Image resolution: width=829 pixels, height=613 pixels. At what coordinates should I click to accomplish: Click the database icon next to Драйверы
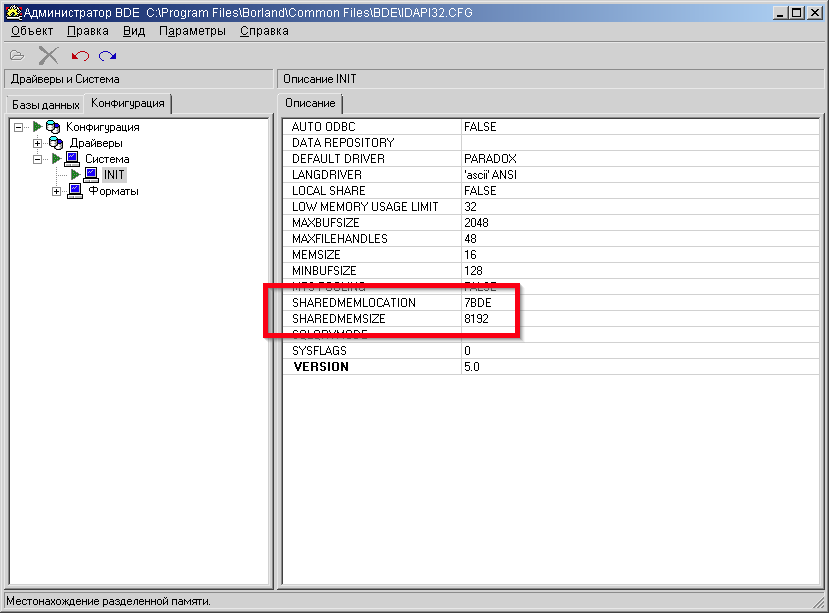[x=56, y=143]
